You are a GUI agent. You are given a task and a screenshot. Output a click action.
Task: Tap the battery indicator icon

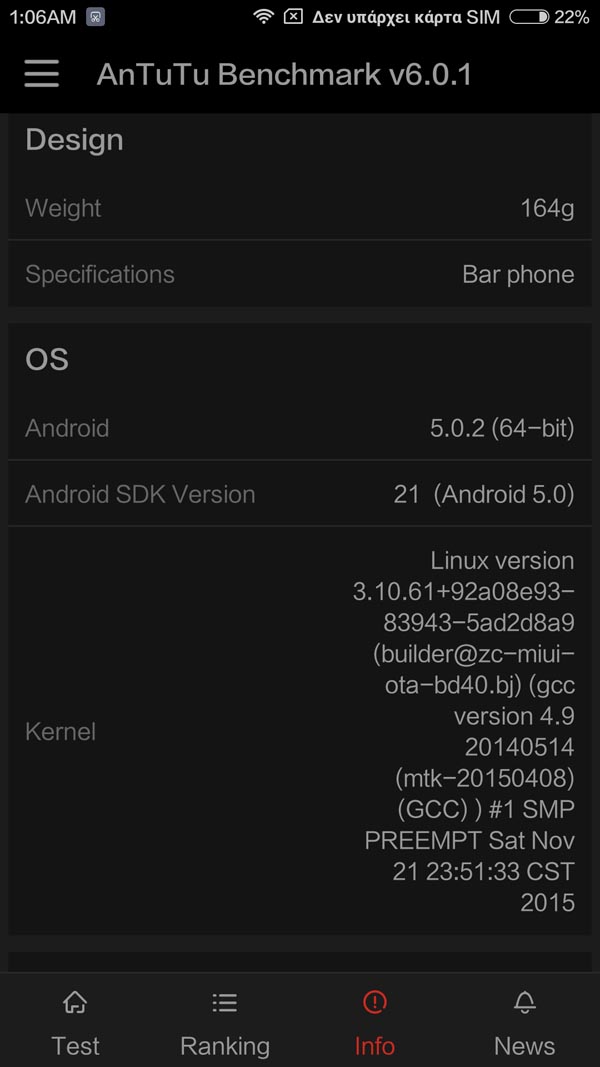point(529,16)
